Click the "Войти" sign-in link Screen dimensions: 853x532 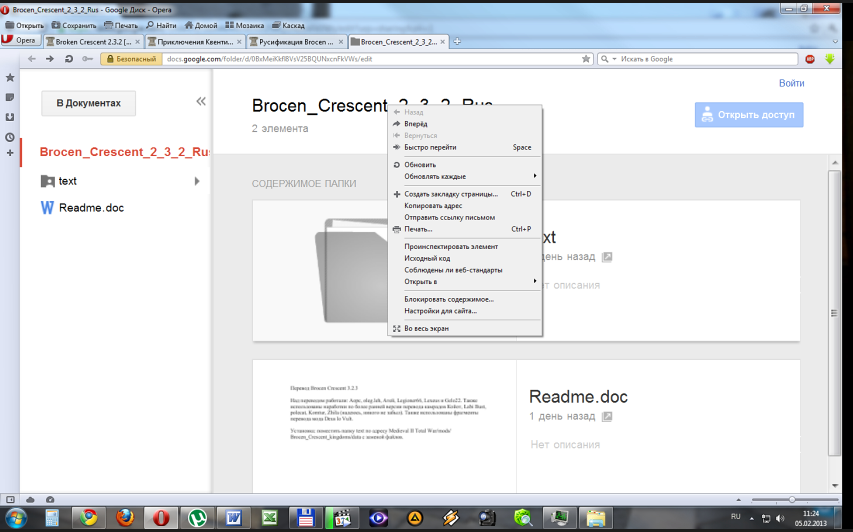[x=791, y=83]
